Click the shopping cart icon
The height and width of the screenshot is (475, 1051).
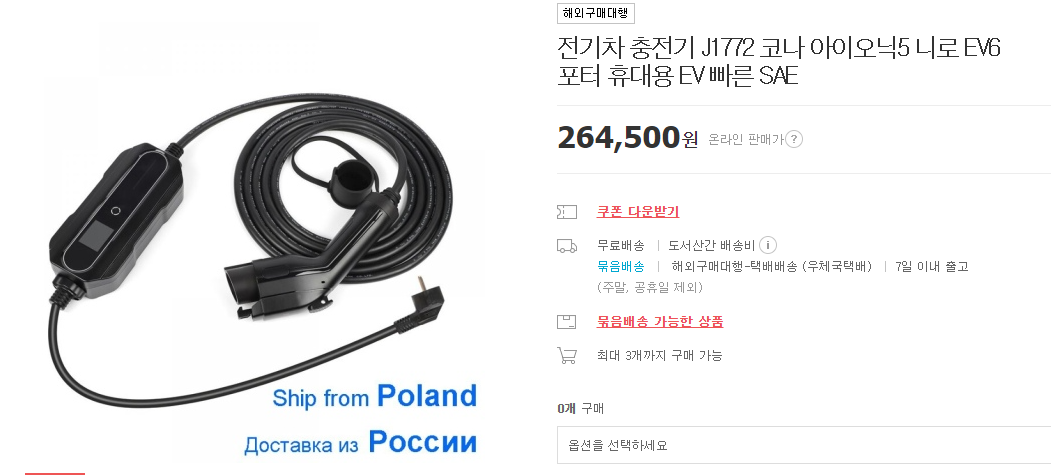566,355
